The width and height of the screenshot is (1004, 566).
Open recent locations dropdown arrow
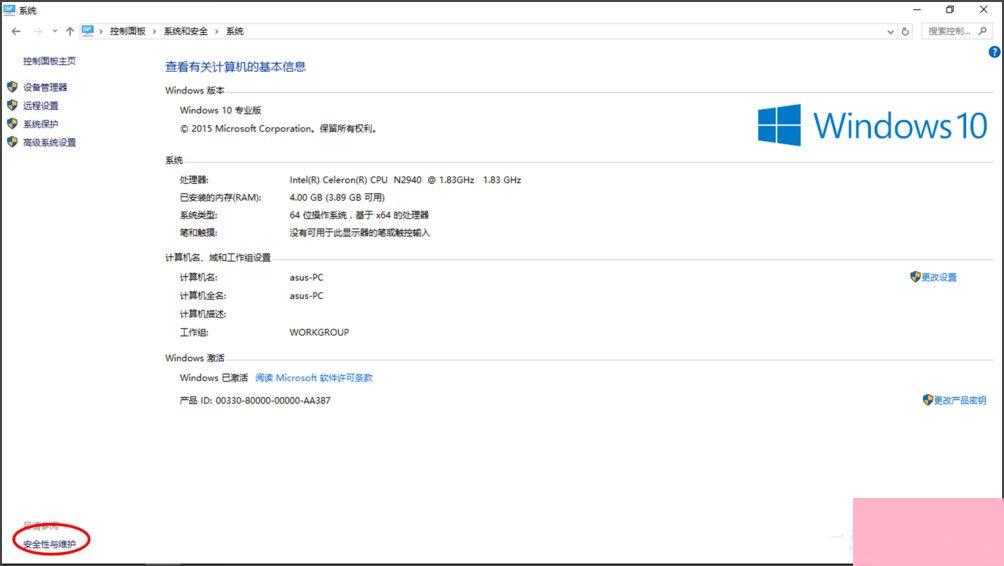pos(54,31)
